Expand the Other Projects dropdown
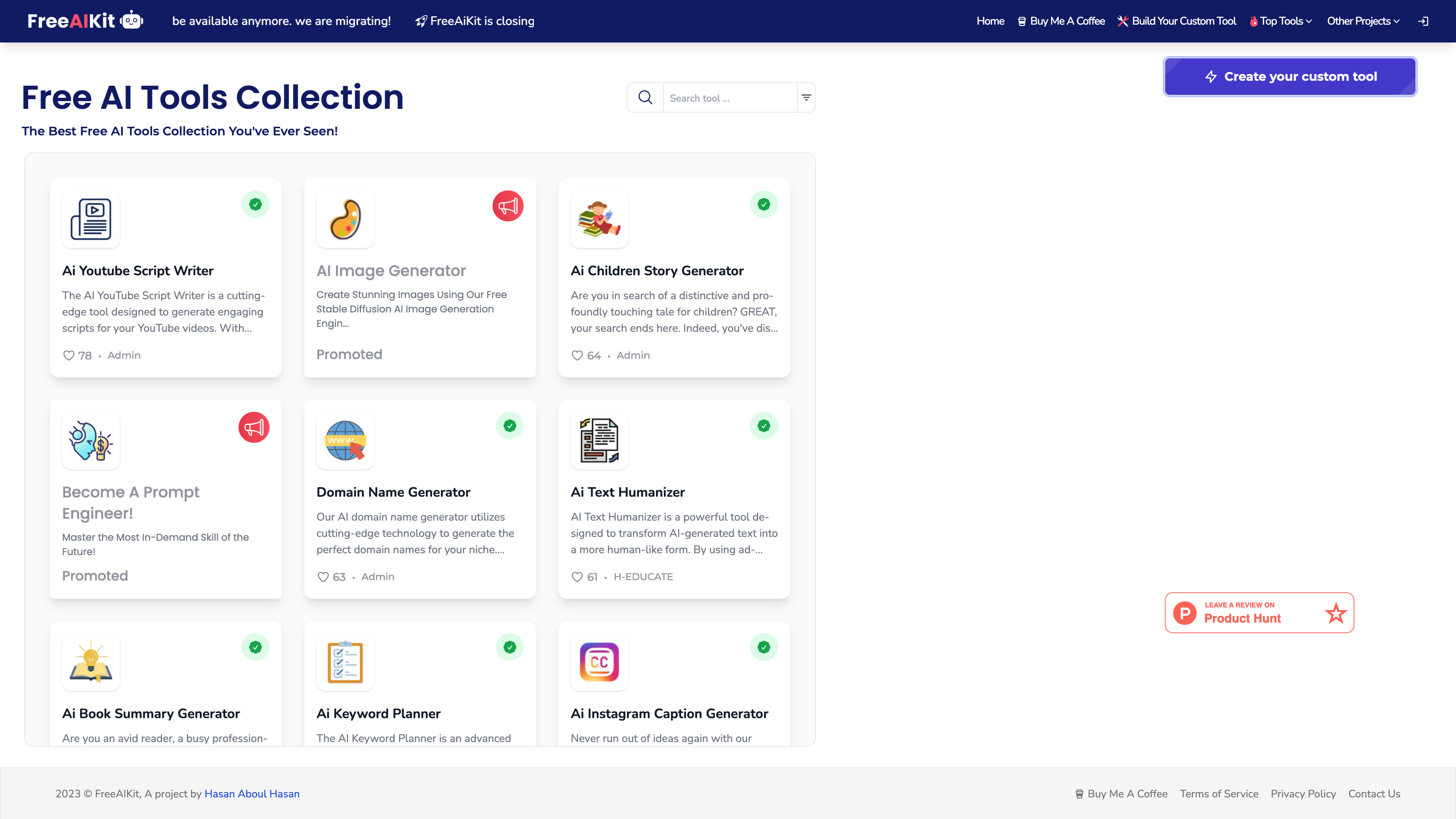 [1363, 21]
